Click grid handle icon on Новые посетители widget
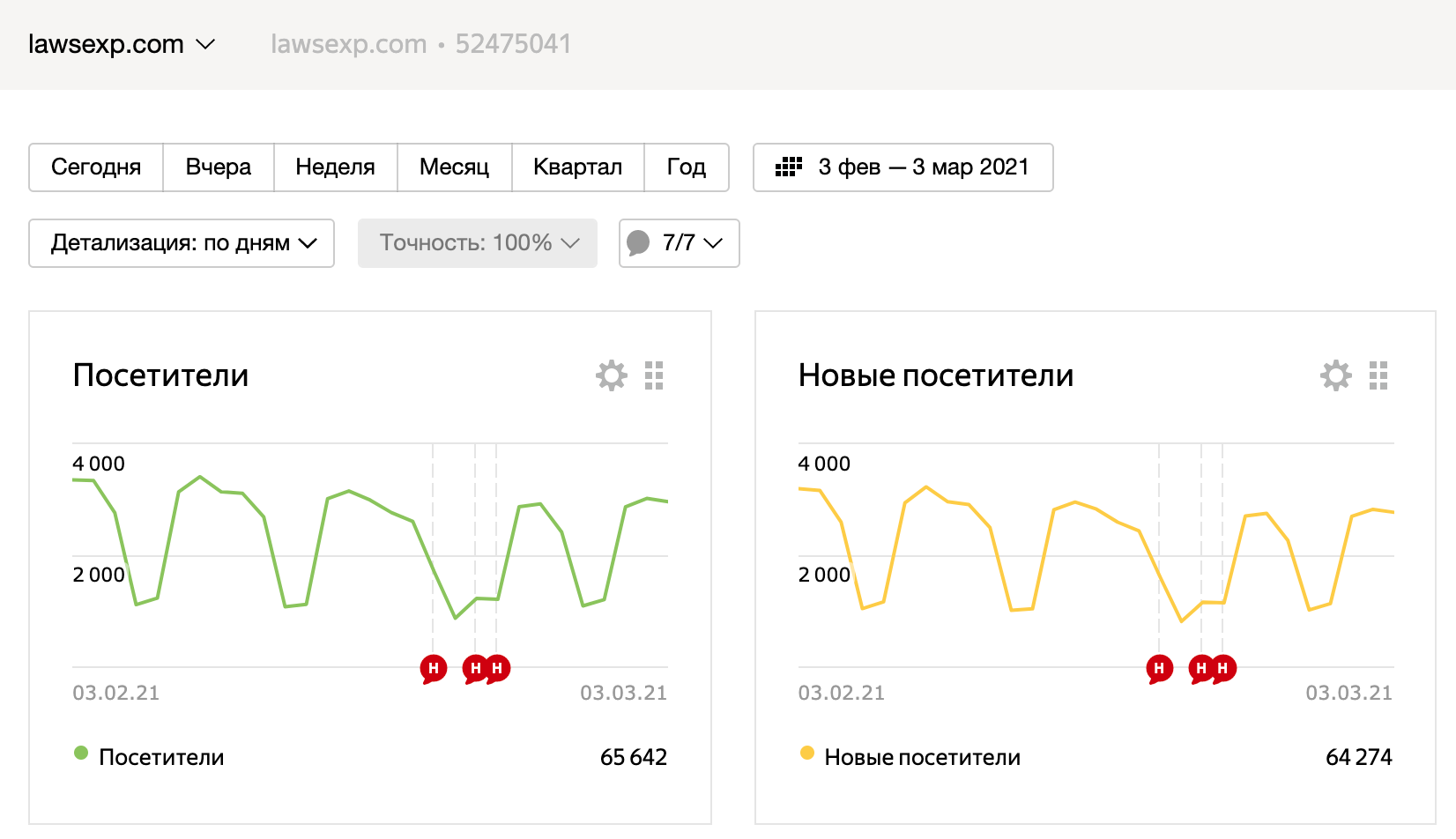 (x=1378, y=375)
